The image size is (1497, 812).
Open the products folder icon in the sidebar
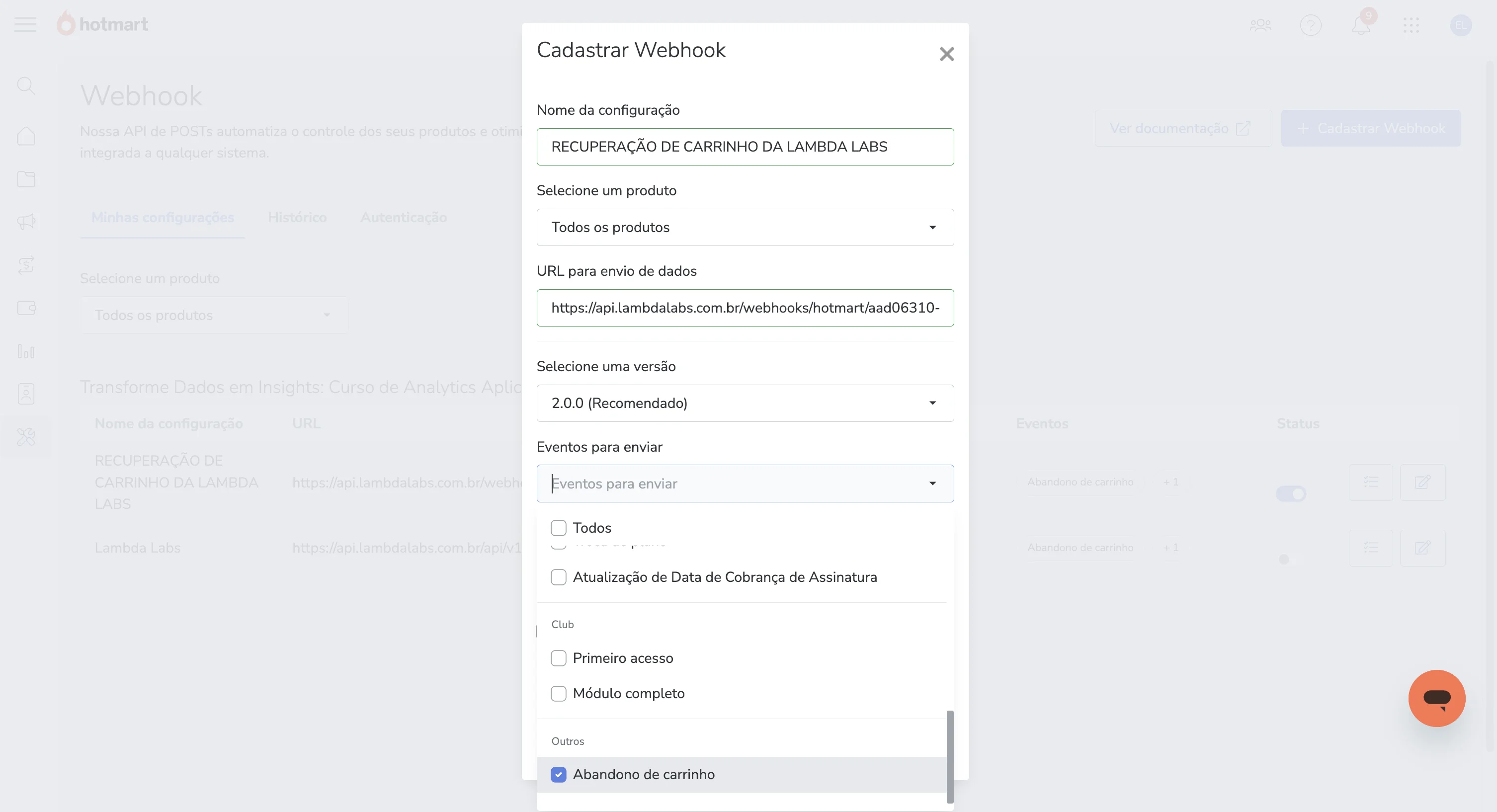pyautogui.click(x=26, y=179)
